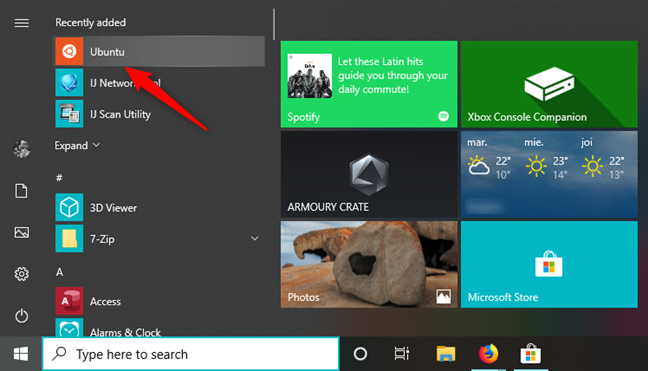Screen dimensions: 648x371
Task: Open Microsoft Store from taskbar
Action: 531,354
